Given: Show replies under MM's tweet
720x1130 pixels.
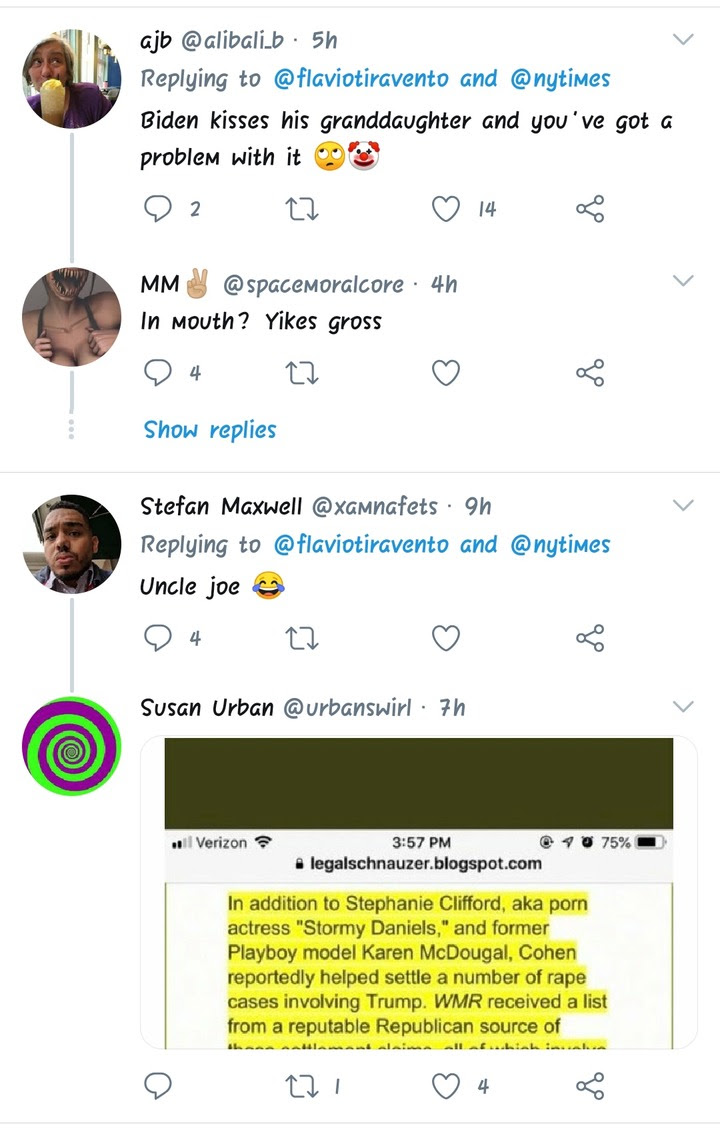Looking at the screenshot, I should [x=210, y=430].
